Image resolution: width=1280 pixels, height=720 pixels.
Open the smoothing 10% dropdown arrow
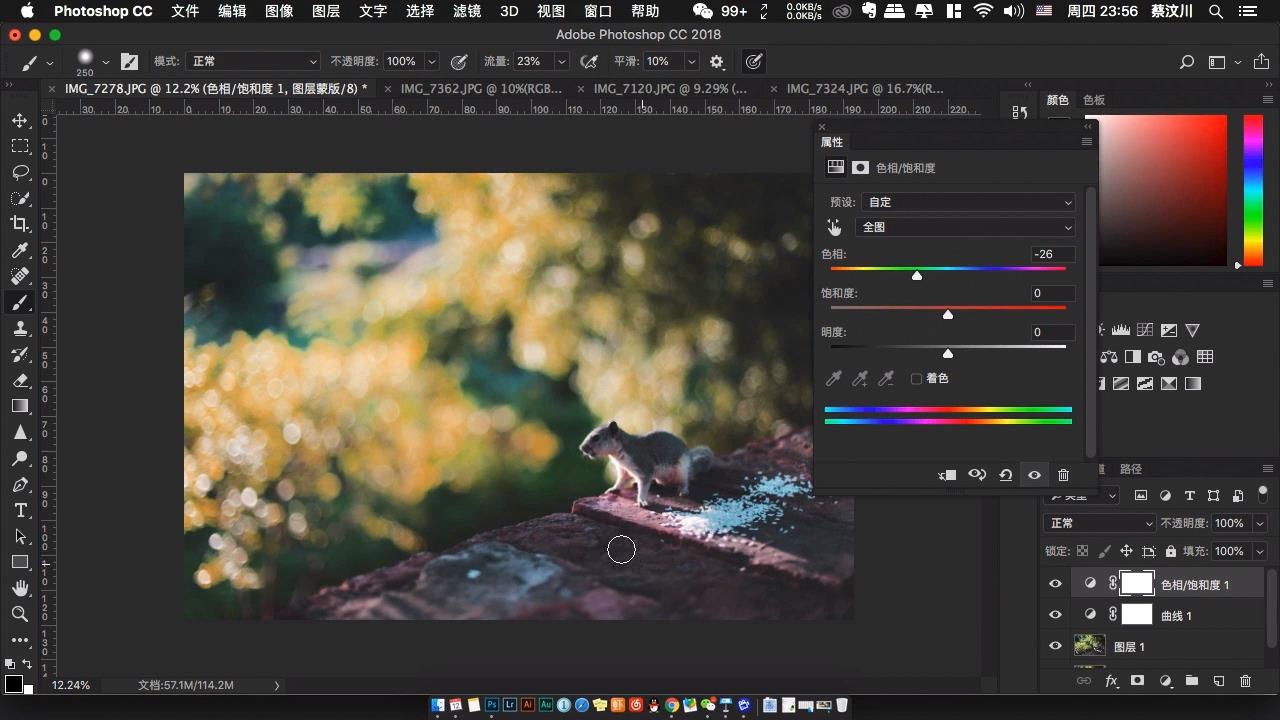[690, 61]
